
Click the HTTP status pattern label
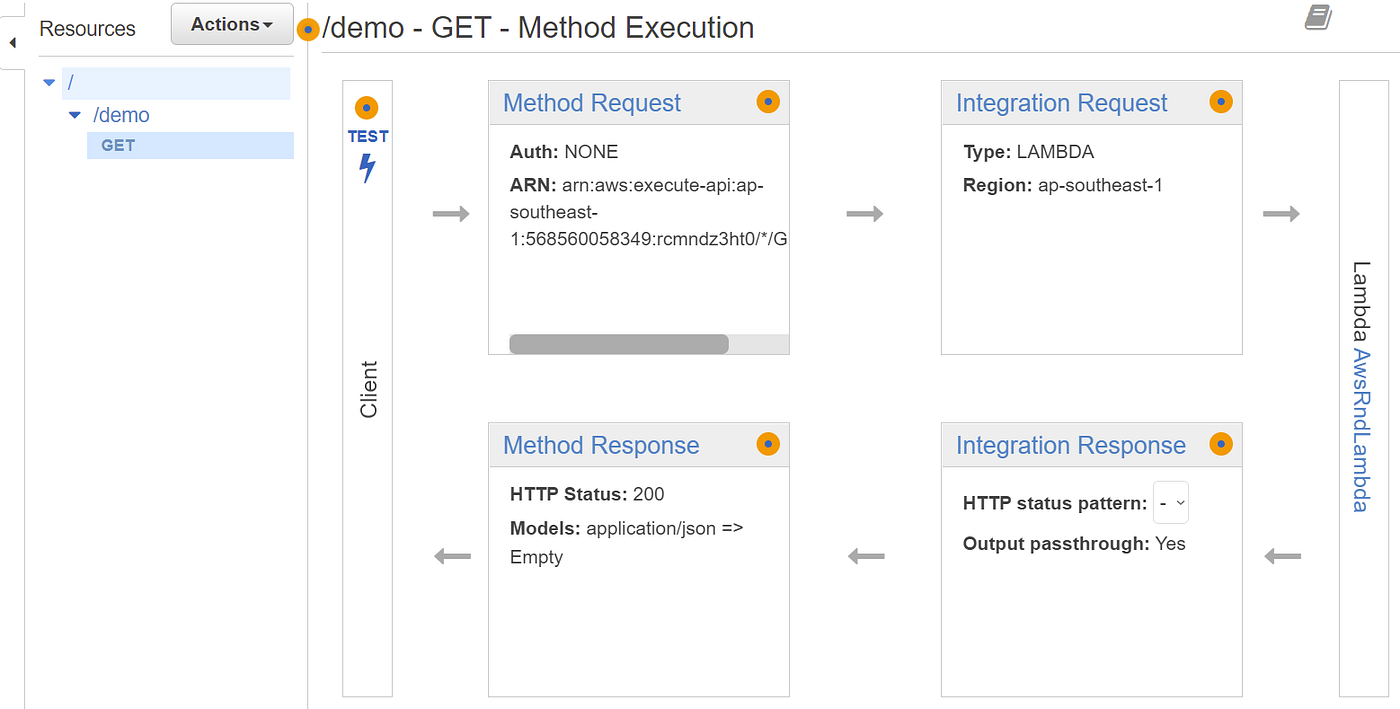1055,503
